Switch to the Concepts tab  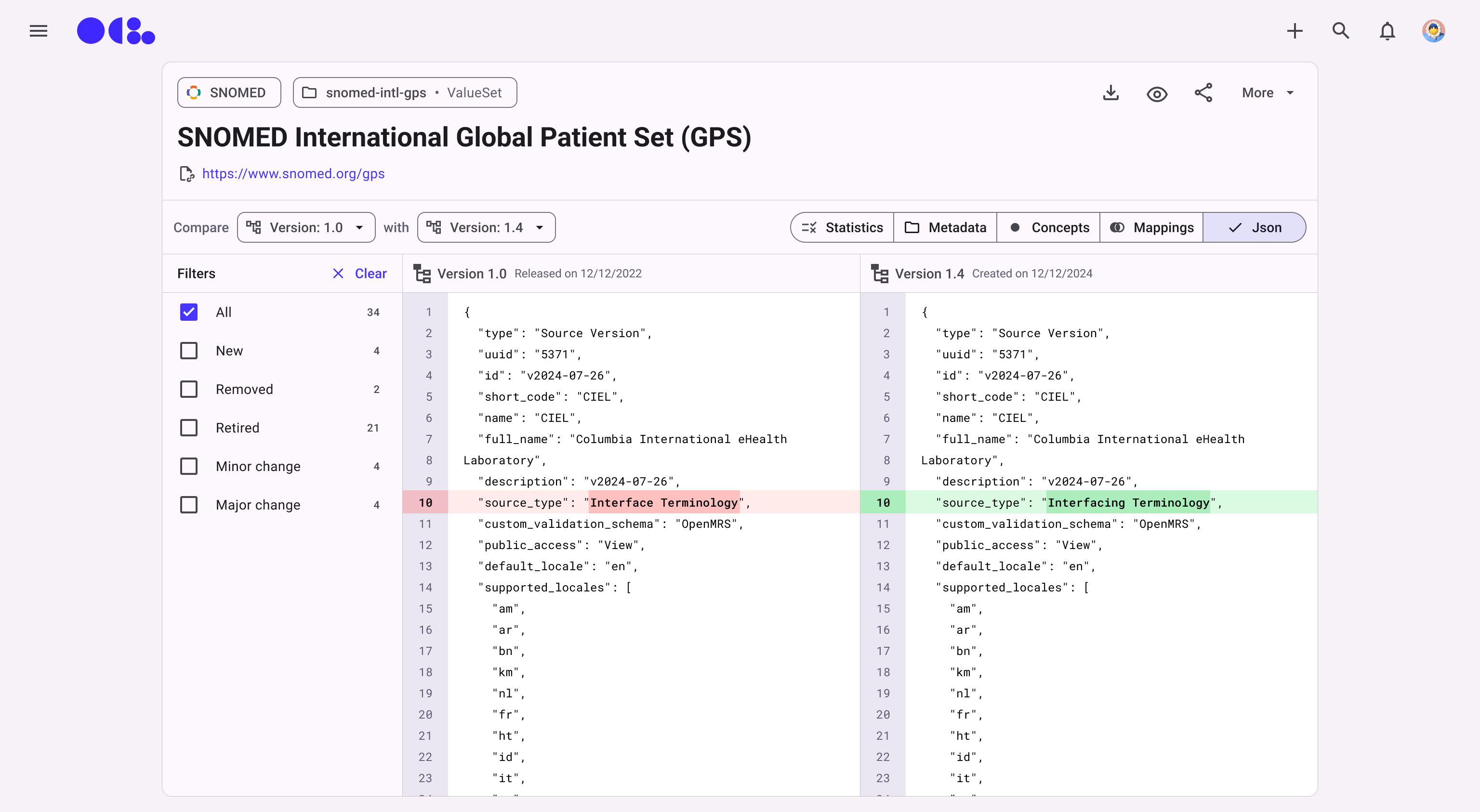tap(1048, 227)
